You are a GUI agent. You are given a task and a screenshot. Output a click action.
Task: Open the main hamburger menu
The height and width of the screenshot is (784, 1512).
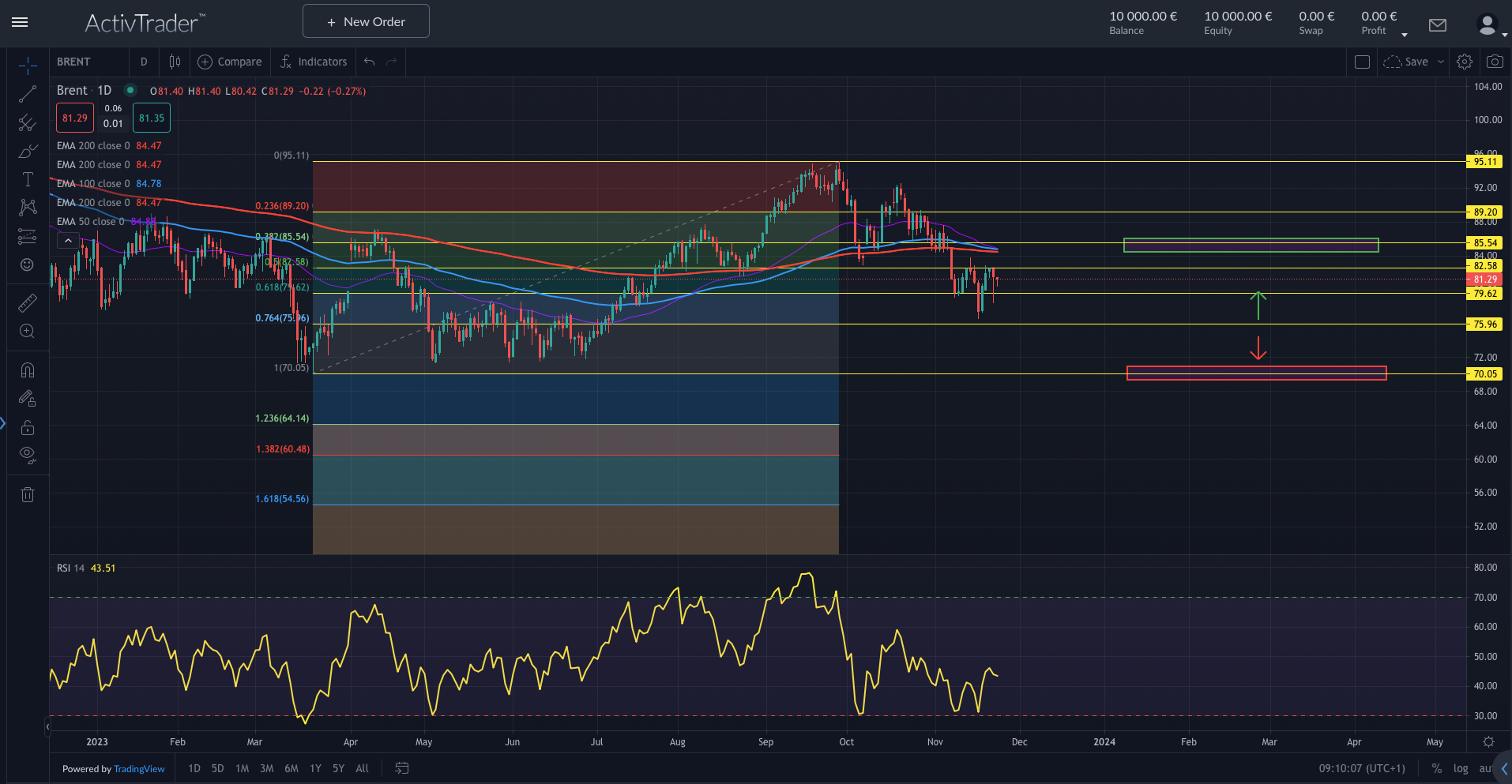[20, 22]
